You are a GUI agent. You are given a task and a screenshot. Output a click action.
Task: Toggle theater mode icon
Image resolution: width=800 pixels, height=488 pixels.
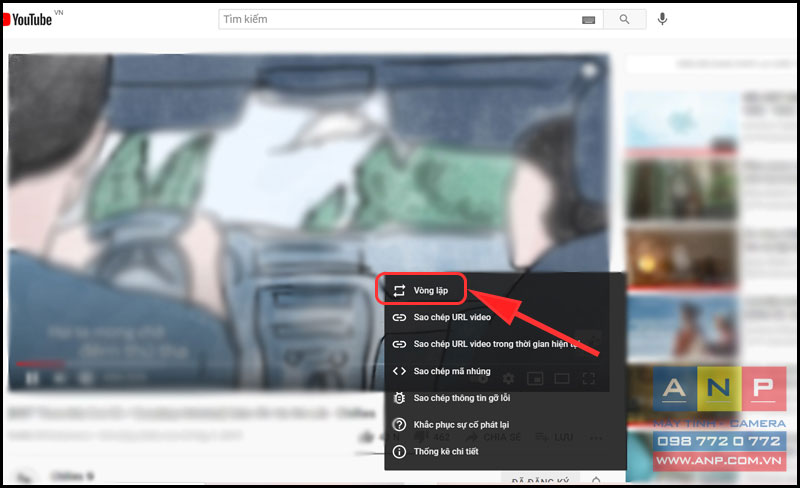coord(562,379)
